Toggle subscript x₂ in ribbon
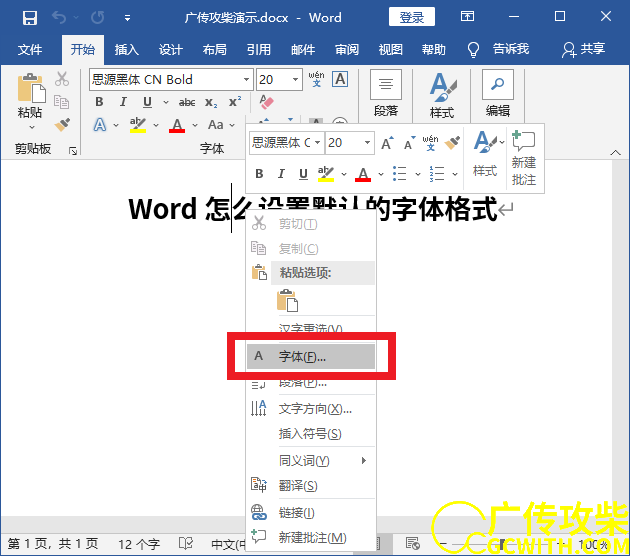This screenshot has width=630, height=556. 211,102
